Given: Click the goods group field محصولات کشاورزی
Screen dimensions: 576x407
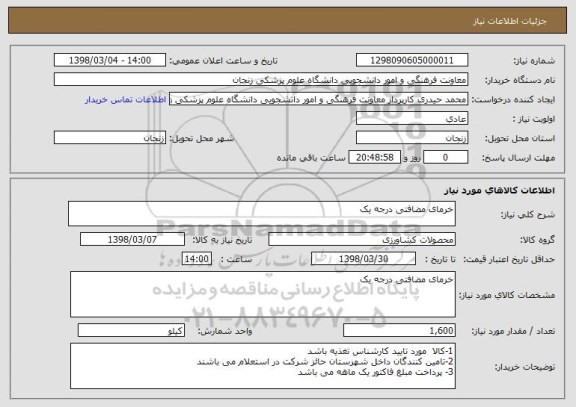Looking at the screenshot, I should pyautogui.click(x=362, y=240).
